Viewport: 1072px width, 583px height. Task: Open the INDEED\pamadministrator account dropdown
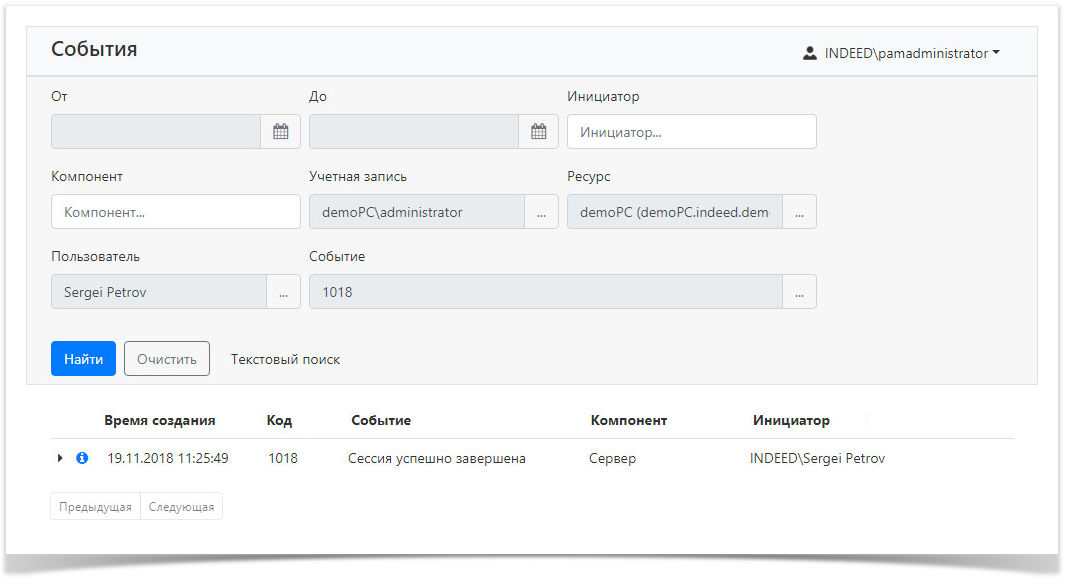coord(911,54)
